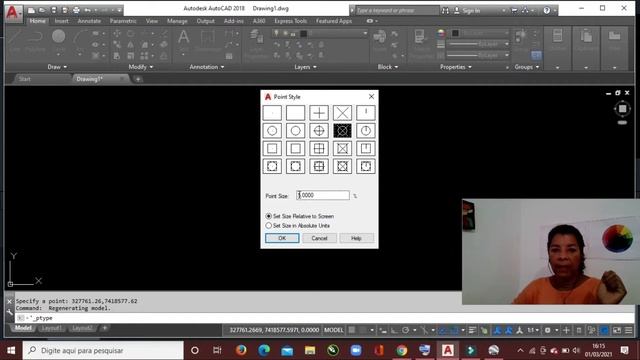Select the plain plus-sign point style
Image resolution: width=640 pixels, height=360 pixels.
click(x=319, y=113)
